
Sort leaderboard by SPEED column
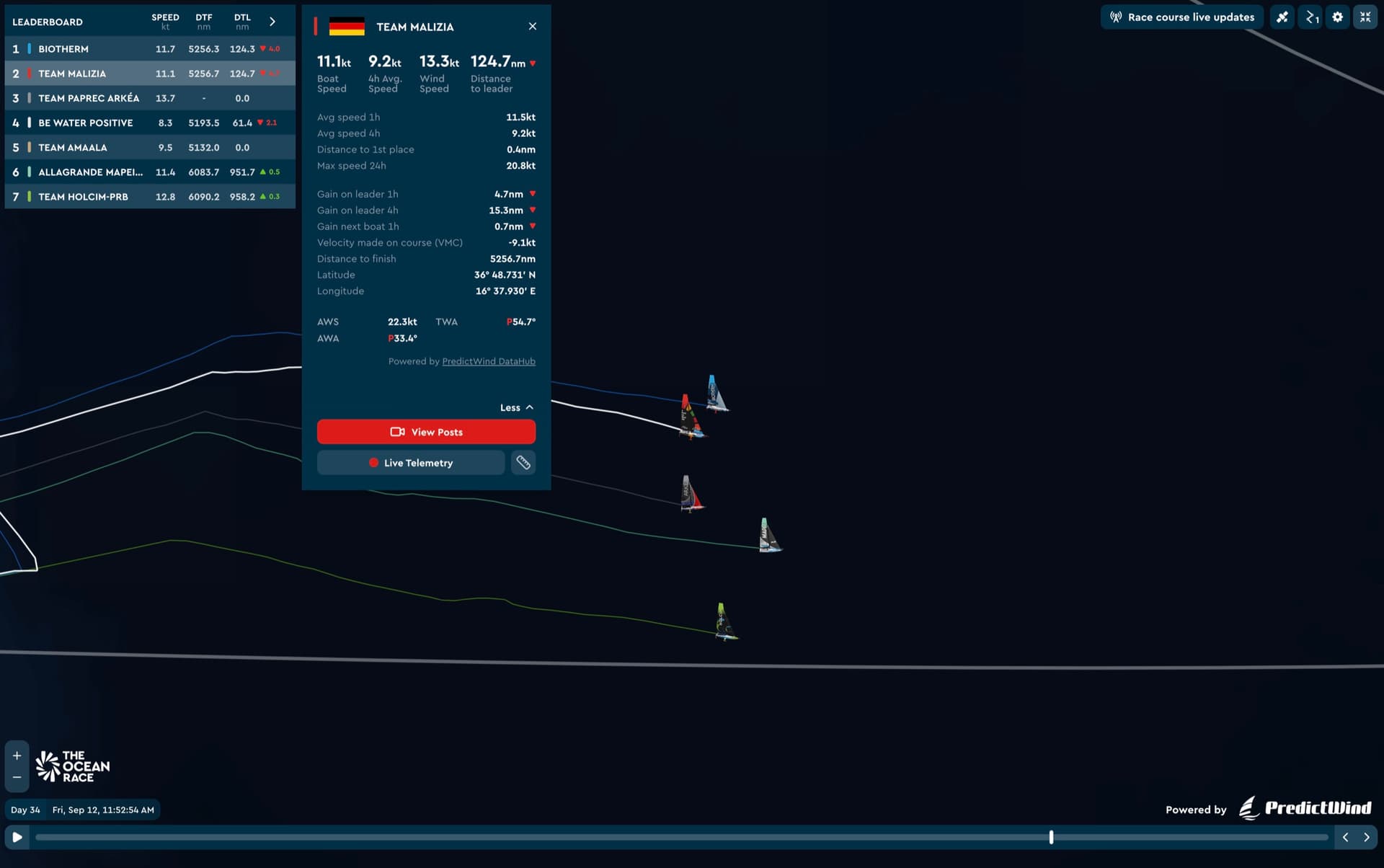coord(165,22)
